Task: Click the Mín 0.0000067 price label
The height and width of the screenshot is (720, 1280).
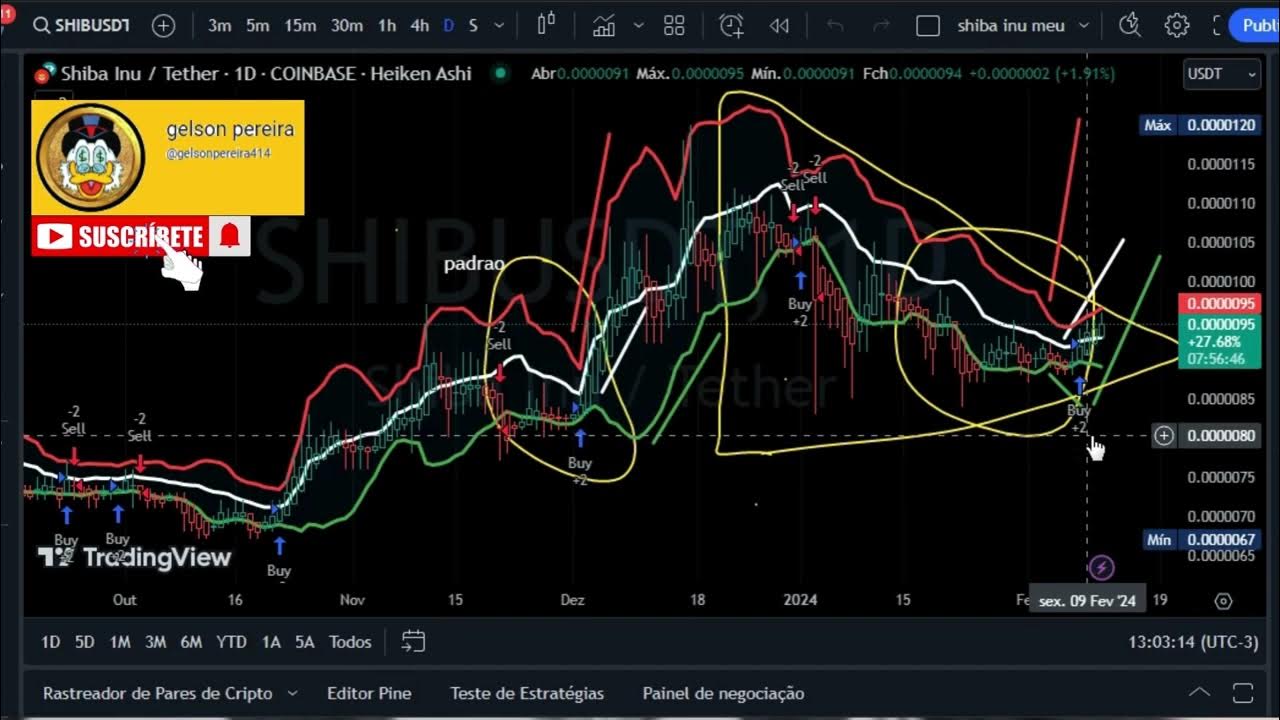Action: click(1200, 540)
